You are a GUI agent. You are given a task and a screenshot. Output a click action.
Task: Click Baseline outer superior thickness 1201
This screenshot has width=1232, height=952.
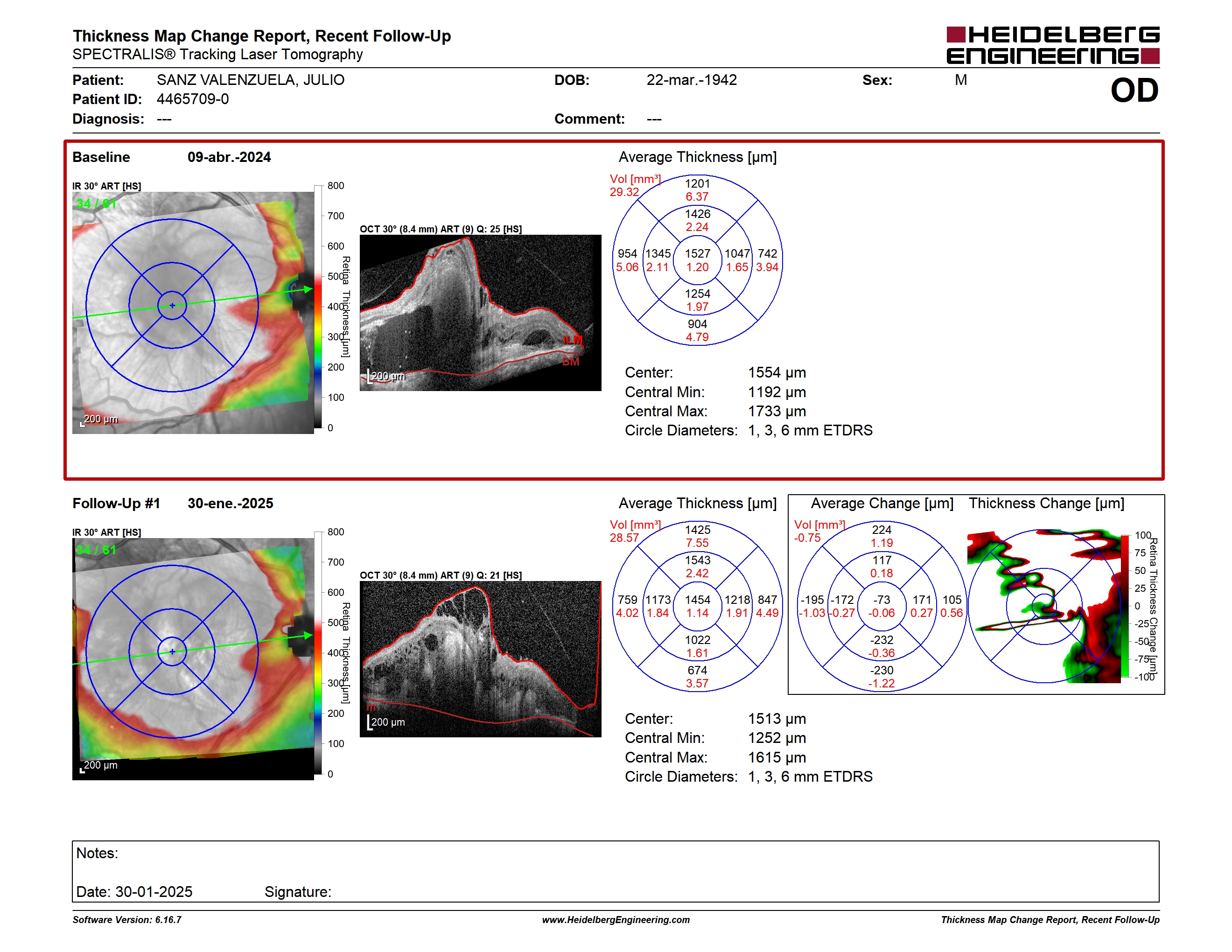(x=697, y=184)
